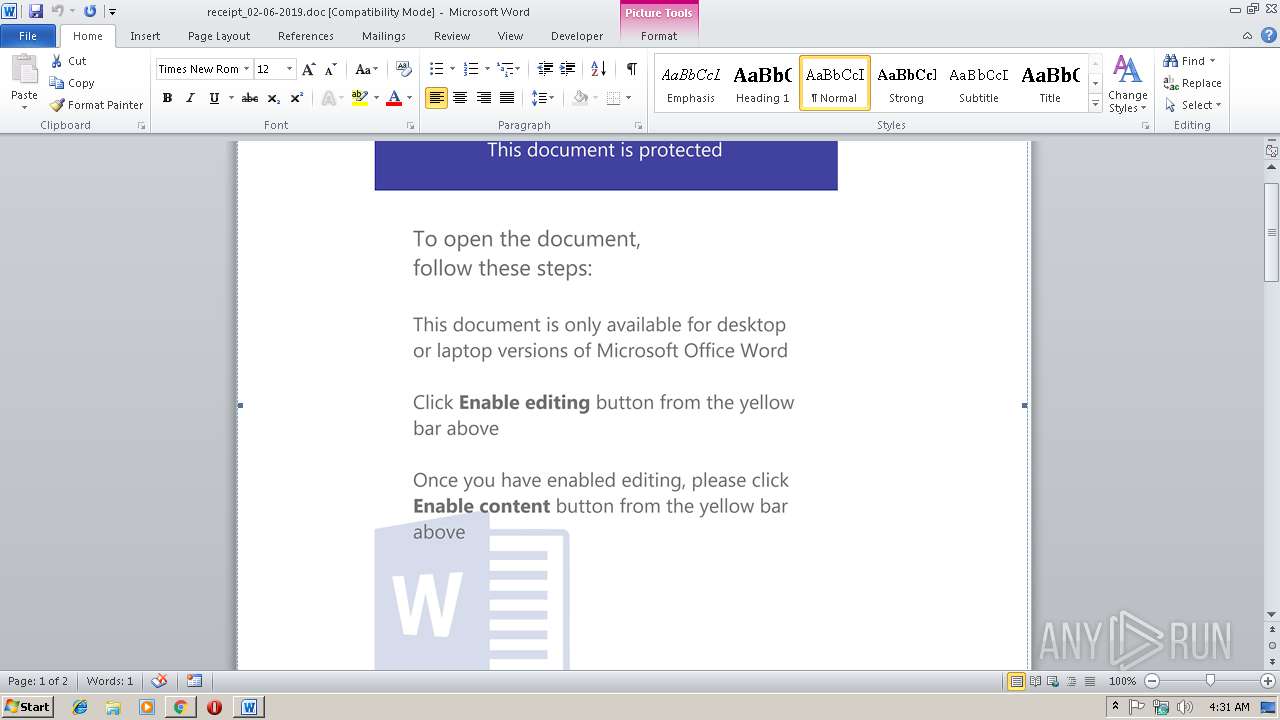Switch to the Picture Tools Format tab
This screenshot has height=720, width=1280.
(x=659, y=35)
